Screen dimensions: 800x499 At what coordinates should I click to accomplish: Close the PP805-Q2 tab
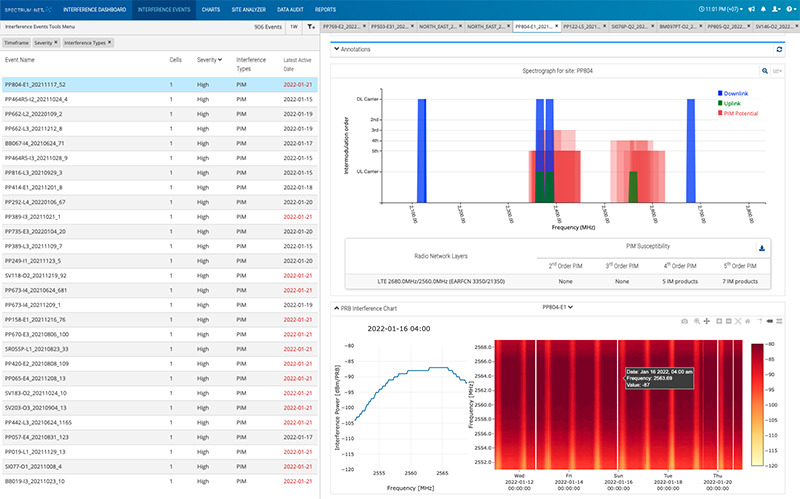748,26
